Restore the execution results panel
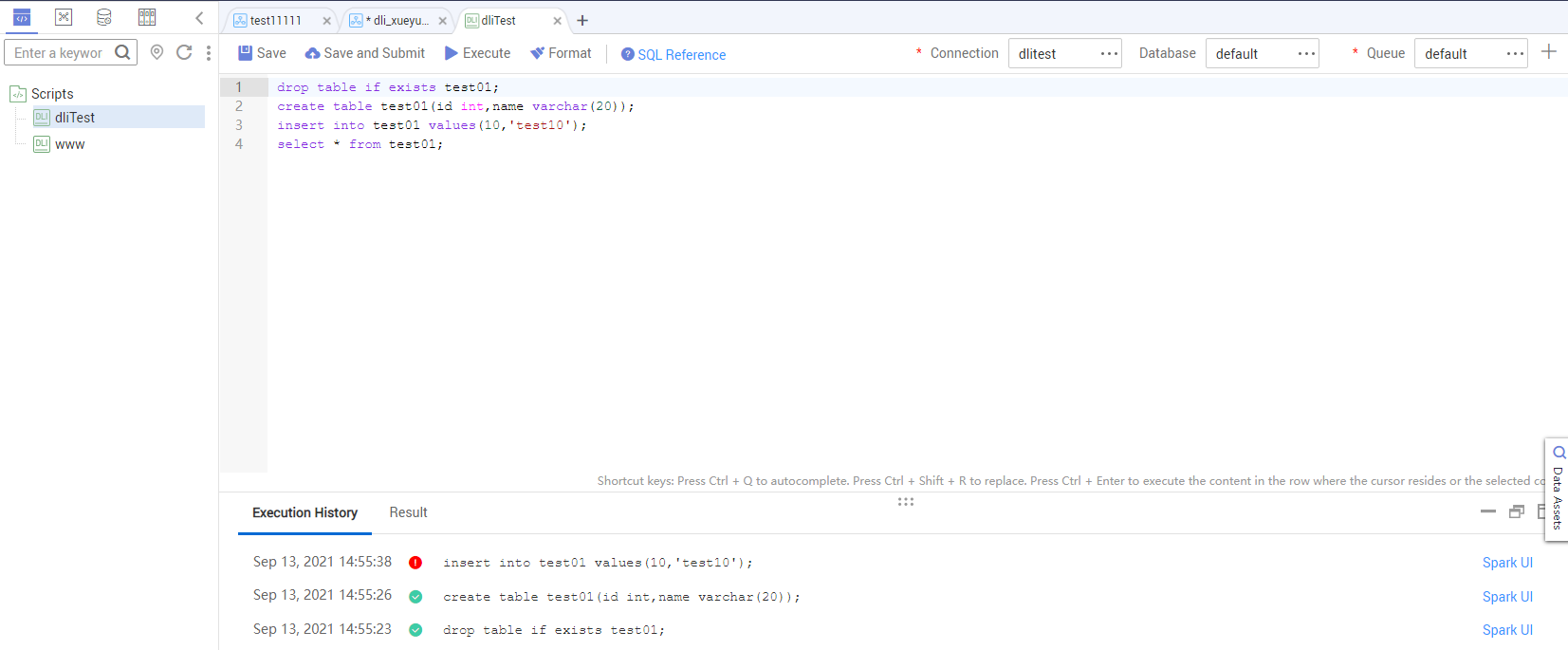Image resolution: width=1568 pixels, height=650 pixels. click(x=1517, y=511)
